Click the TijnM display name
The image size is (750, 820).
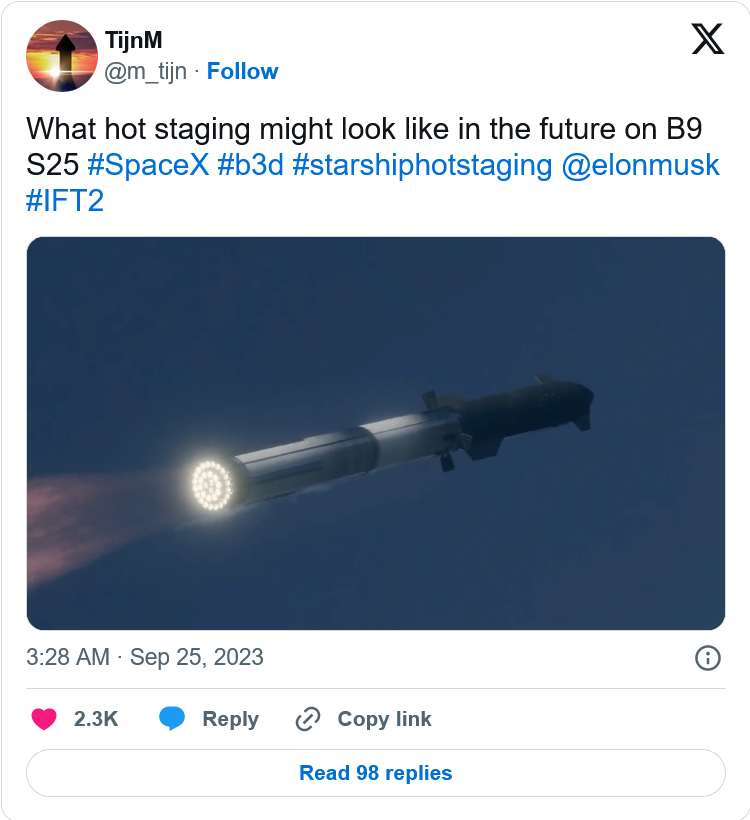[133, 41]
